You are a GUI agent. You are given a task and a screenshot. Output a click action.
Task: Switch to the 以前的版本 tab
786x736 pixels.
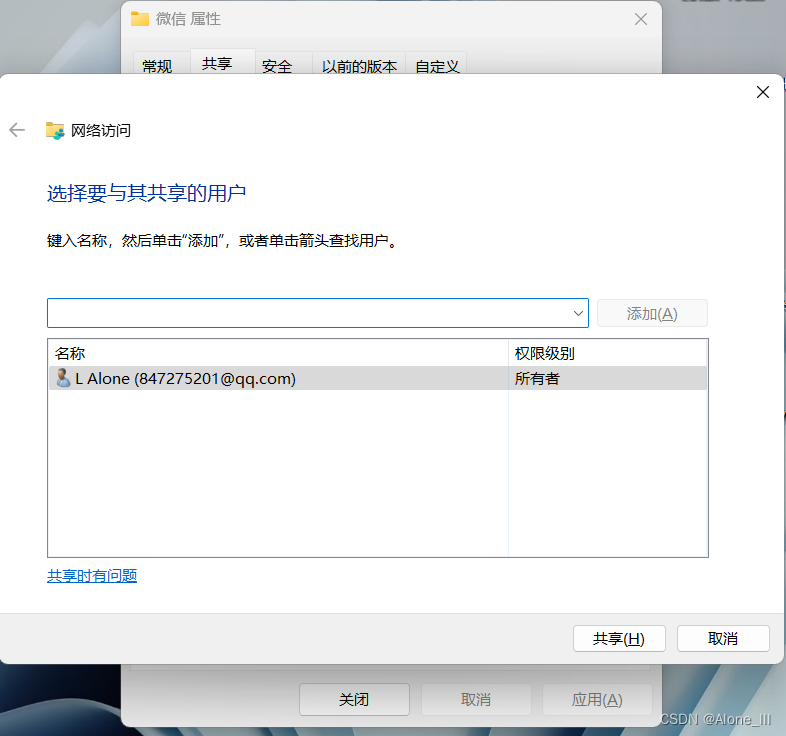click(x=359, y=63)
